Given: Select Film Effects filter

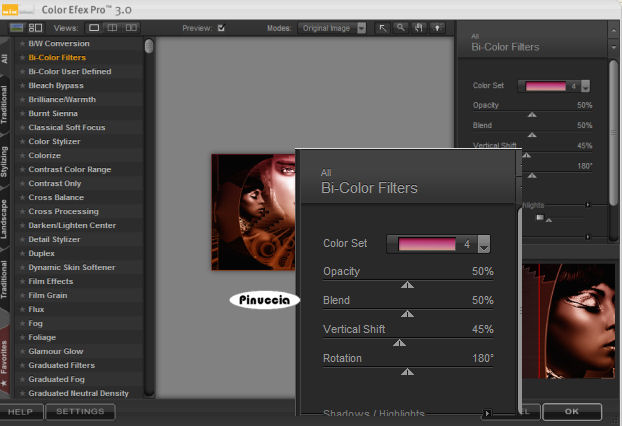Looking at the screenshot, I should 51,281.
